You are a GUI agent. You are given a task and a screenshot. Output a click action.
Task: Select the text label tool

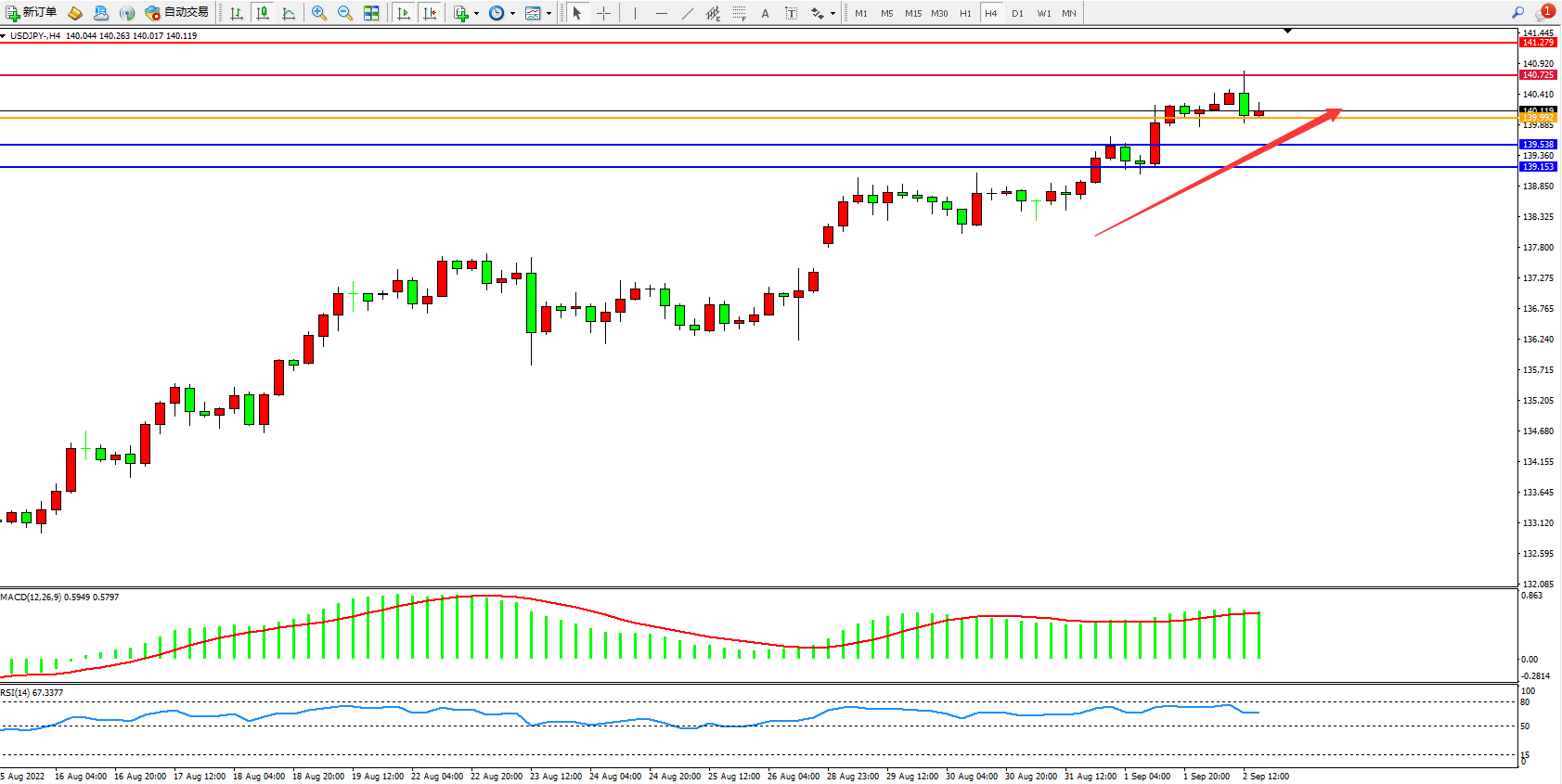tap(791, 13)
